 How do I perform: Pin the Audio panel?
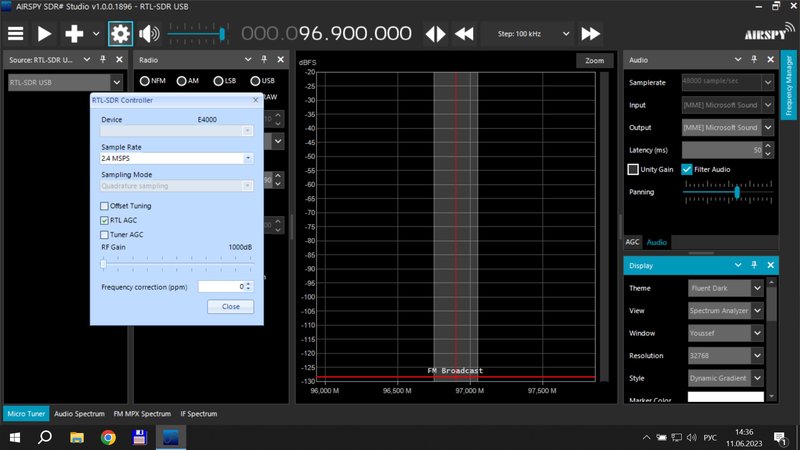point(754,60)
